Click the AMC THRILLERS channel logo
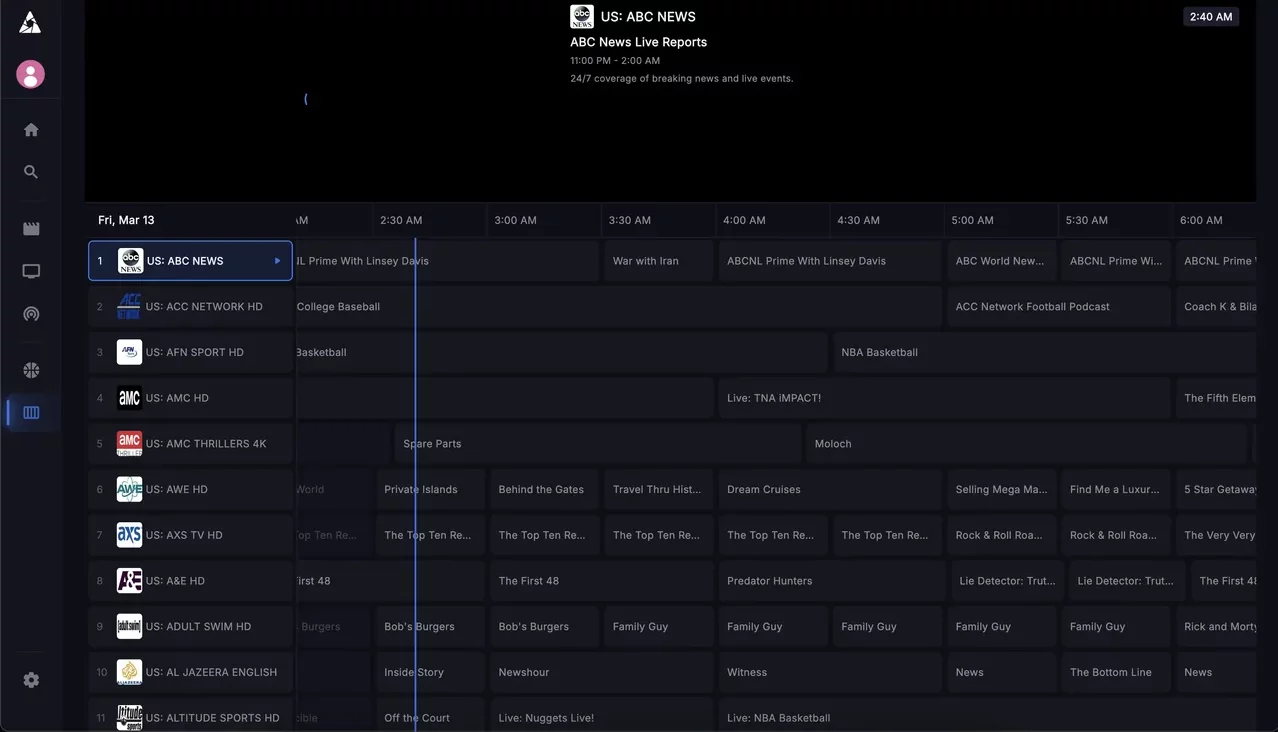 pyautogui.click(x=129, y=444)
